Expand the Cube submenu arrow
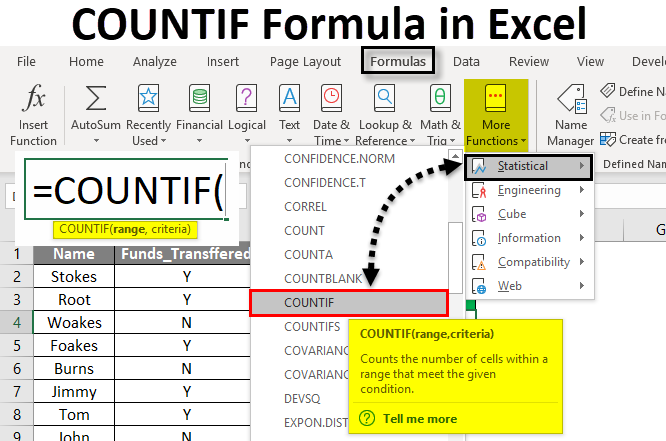 point(582,214)
